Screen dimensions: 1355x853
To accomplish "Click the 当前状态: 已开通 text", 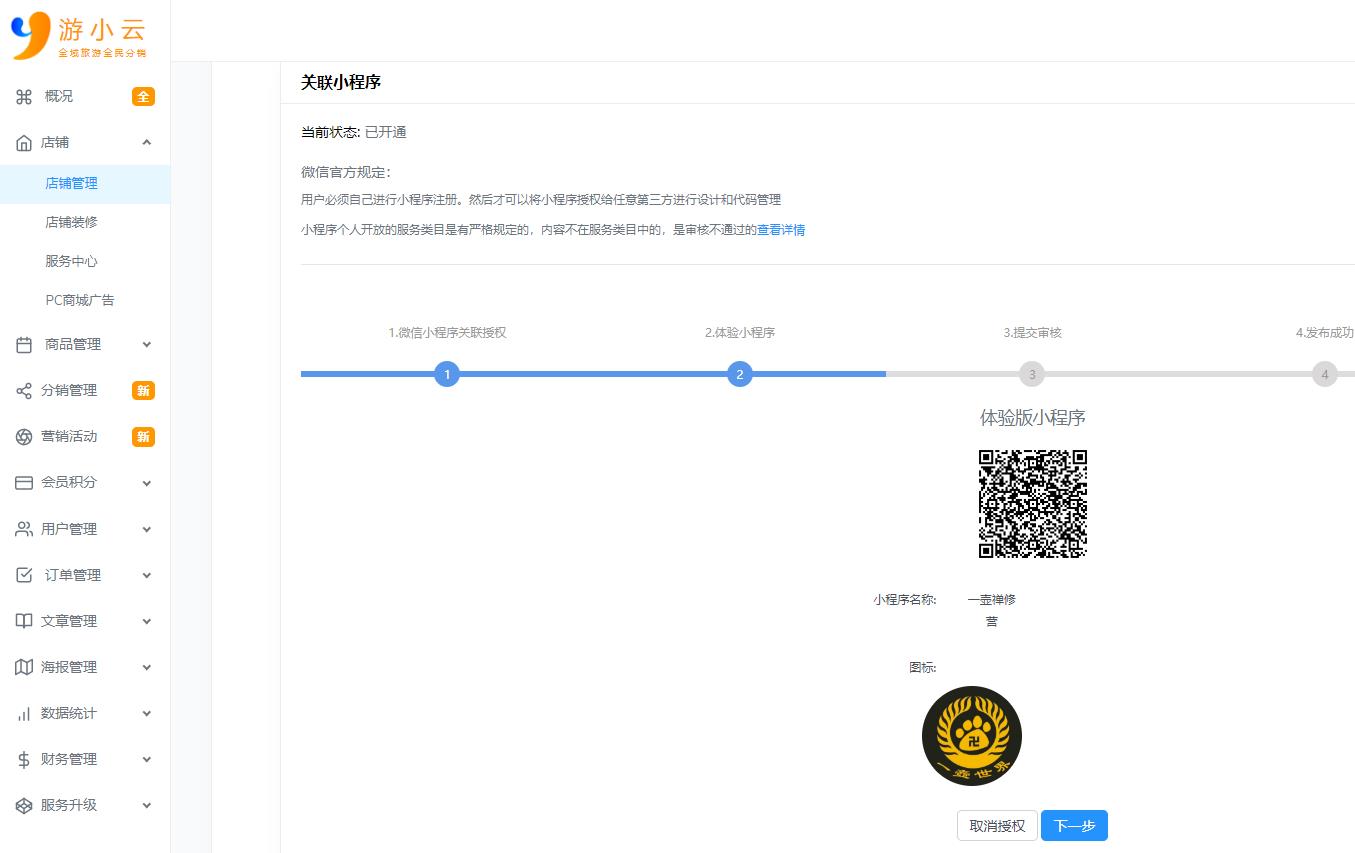I will [354, 133].
